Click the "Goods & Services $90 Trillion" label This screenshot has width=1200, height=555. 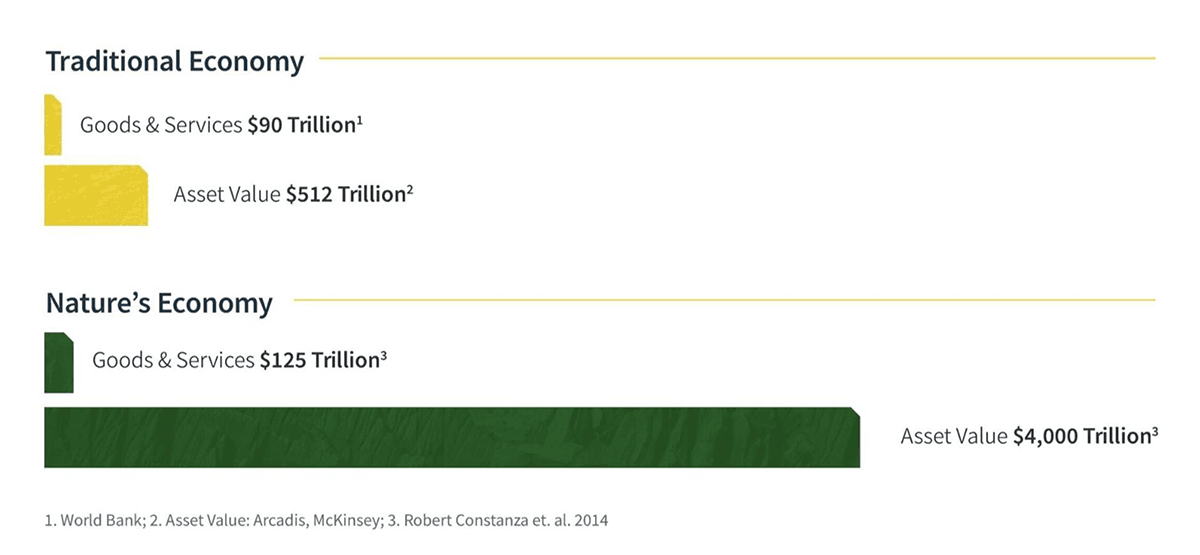pos(217,126)
